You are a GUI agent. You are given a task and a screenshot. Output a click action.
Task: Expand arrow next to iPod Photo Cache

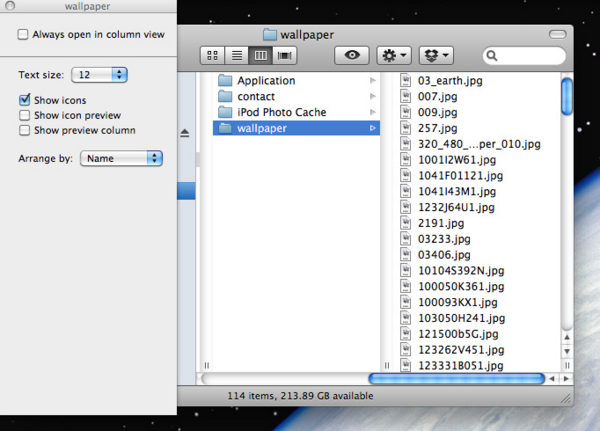point(373,112)
